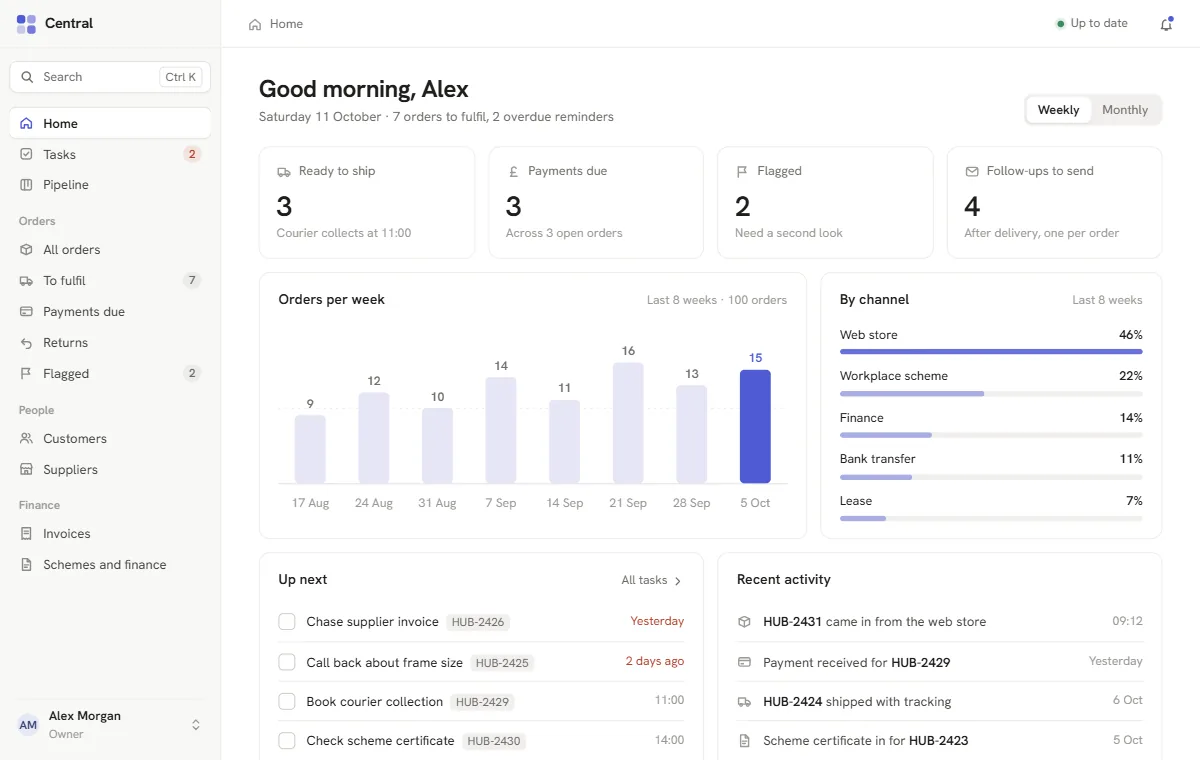Select the highlighted 5 Oct bar
The image size is (1200, 760).
[x=755, y=427]
